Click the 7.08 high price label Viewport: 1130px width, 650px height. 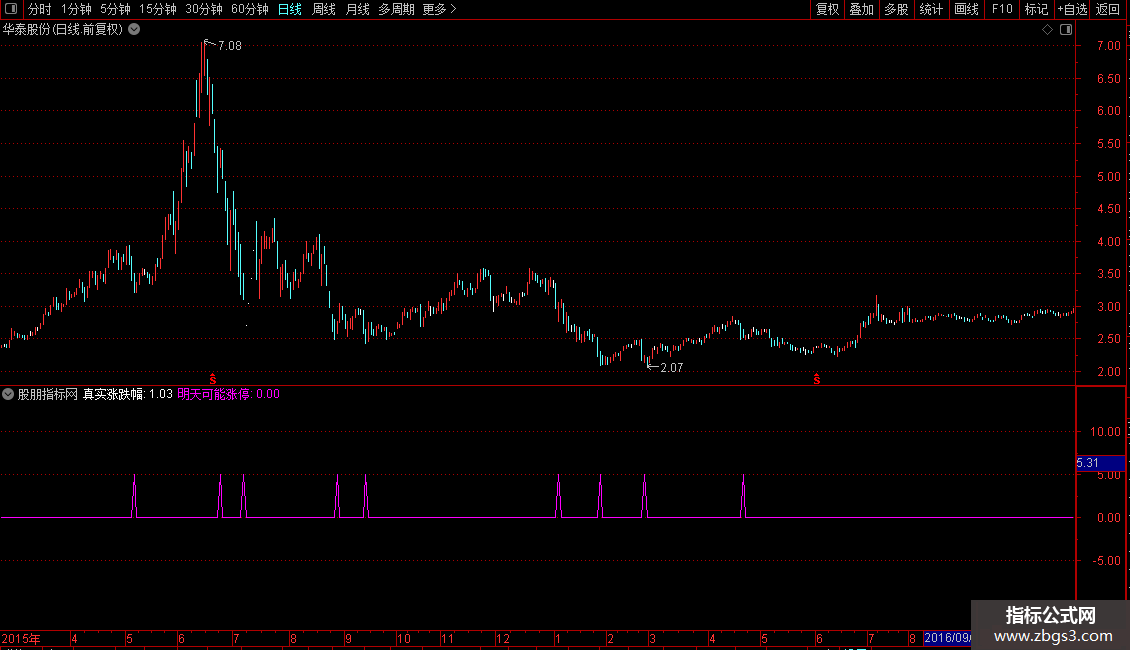pyautogui.click(x=230, y=46)
